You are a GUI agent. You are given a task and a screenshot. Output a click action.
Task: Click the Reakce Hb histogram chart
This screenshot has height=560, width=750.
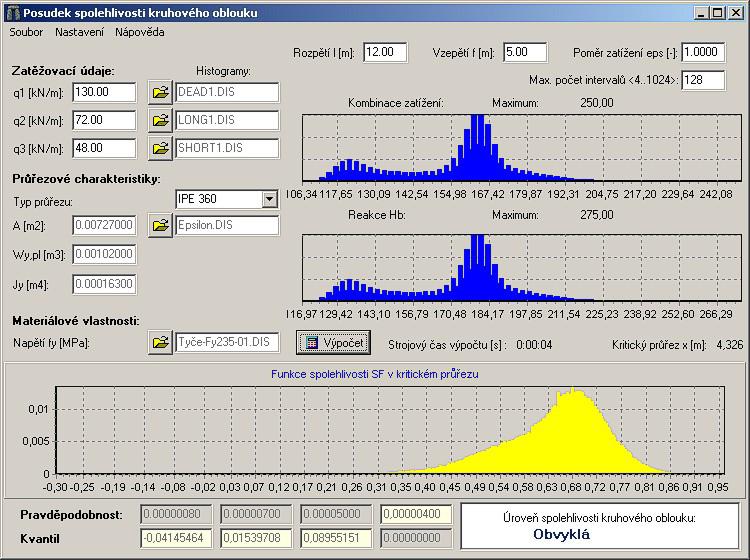click(522, 268)
